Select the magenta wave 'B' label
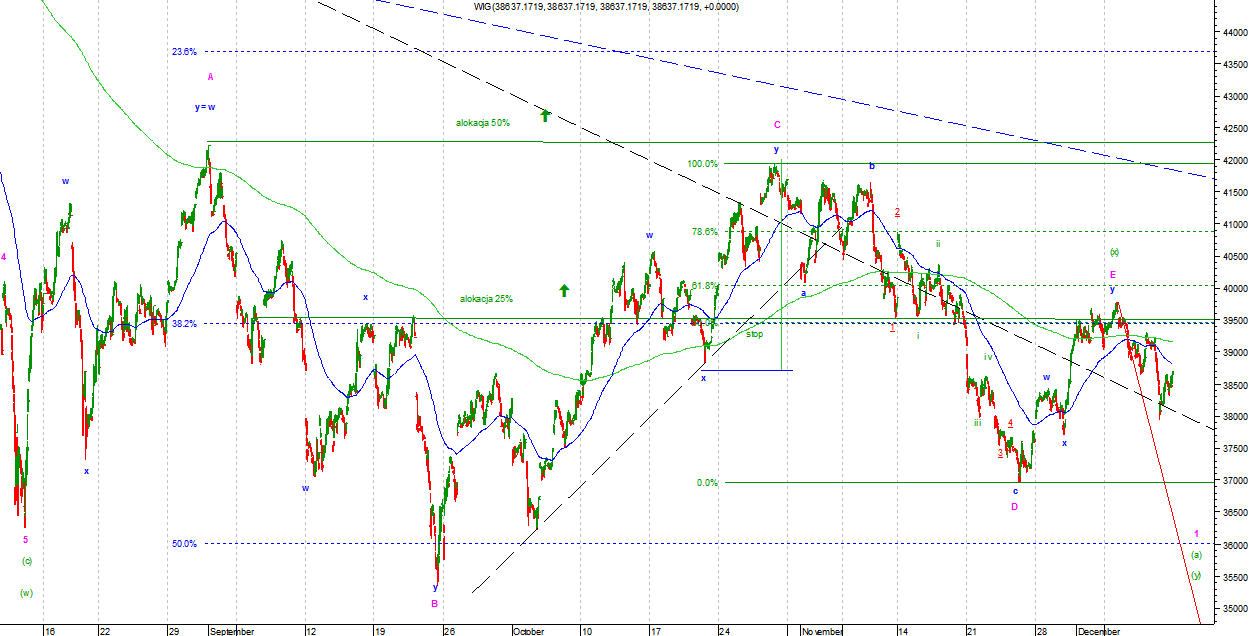Viewport: 1250px width, 636px height. pyautogui.click(x=434, y=604)
